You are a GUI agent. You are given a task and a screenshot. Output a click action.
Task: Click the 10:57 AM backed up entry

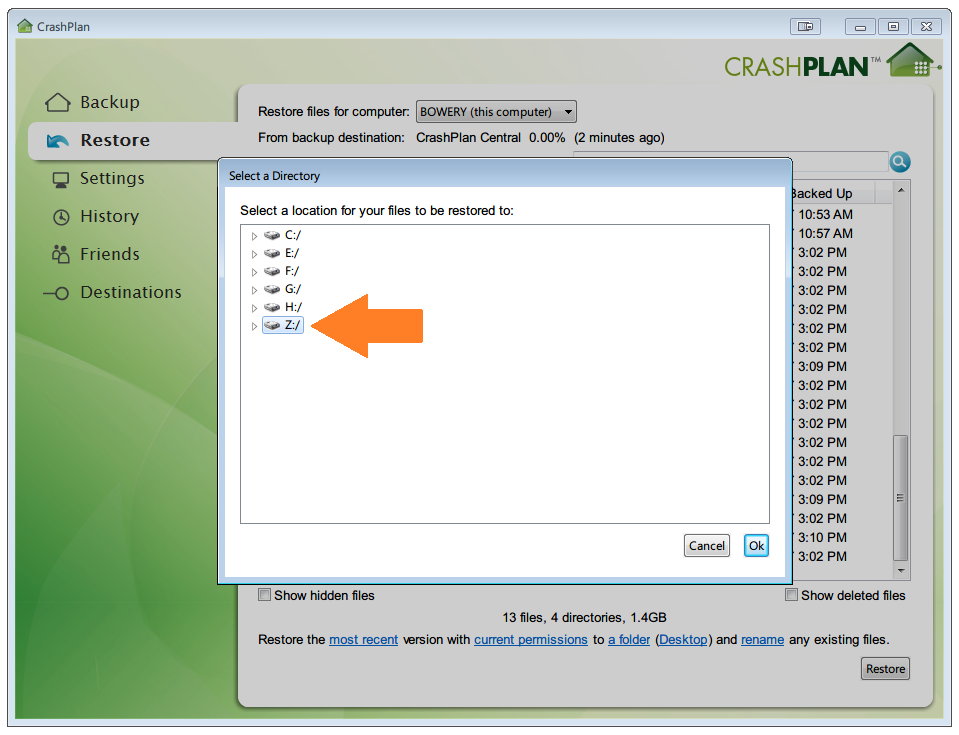pyautogui.click(x=825, y=234)
